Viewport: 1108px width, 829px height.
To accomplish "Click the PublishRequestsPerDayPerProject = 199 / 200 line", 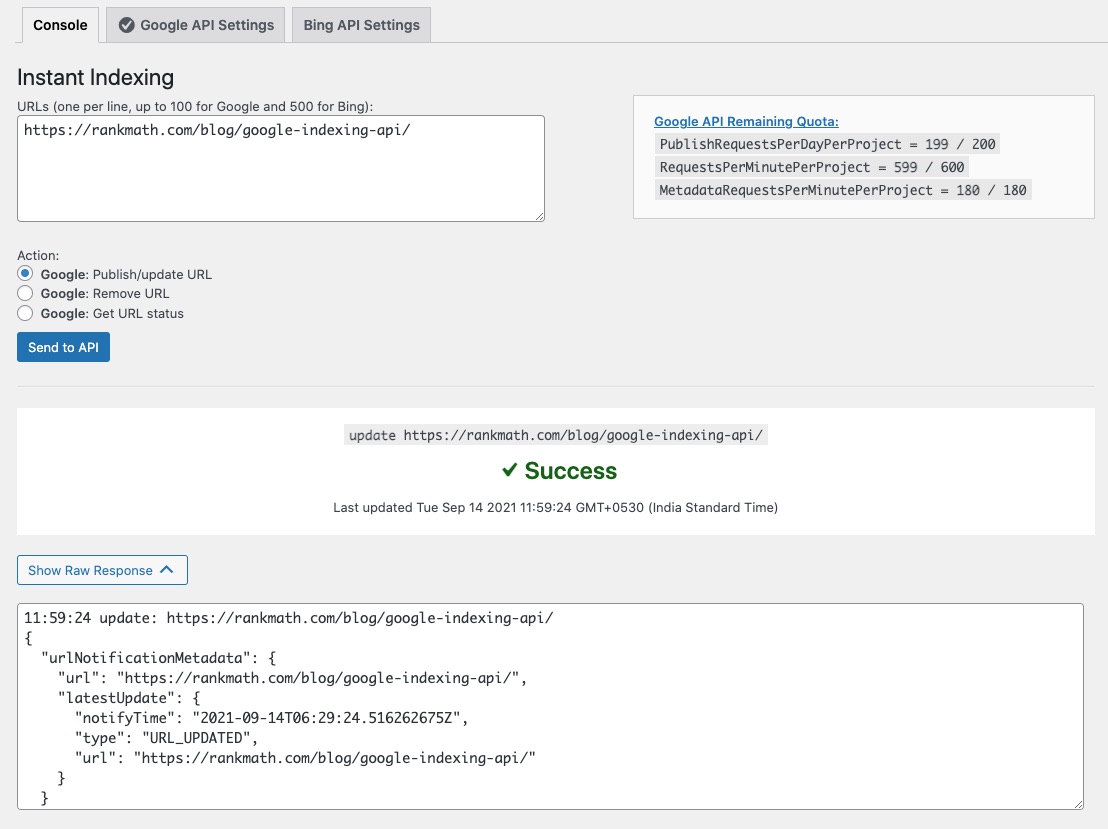I will coord(827,144).
